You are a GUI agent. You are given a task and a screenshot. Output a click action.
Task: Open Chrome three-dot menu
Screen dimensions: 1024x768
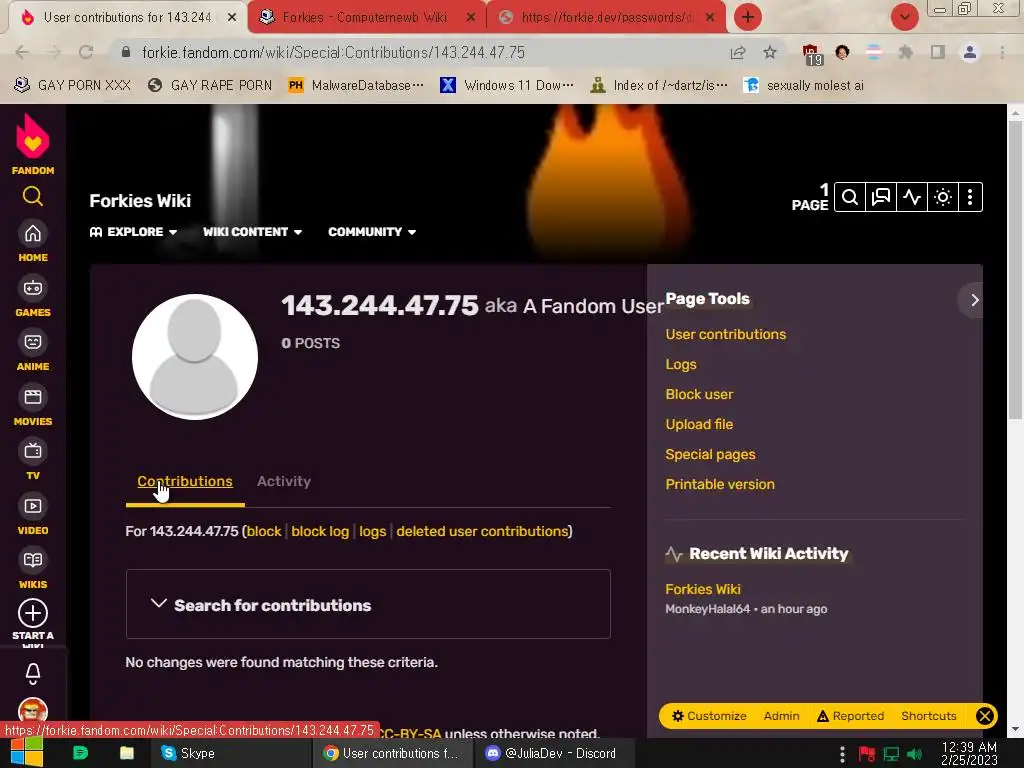tap(1002, 52)
